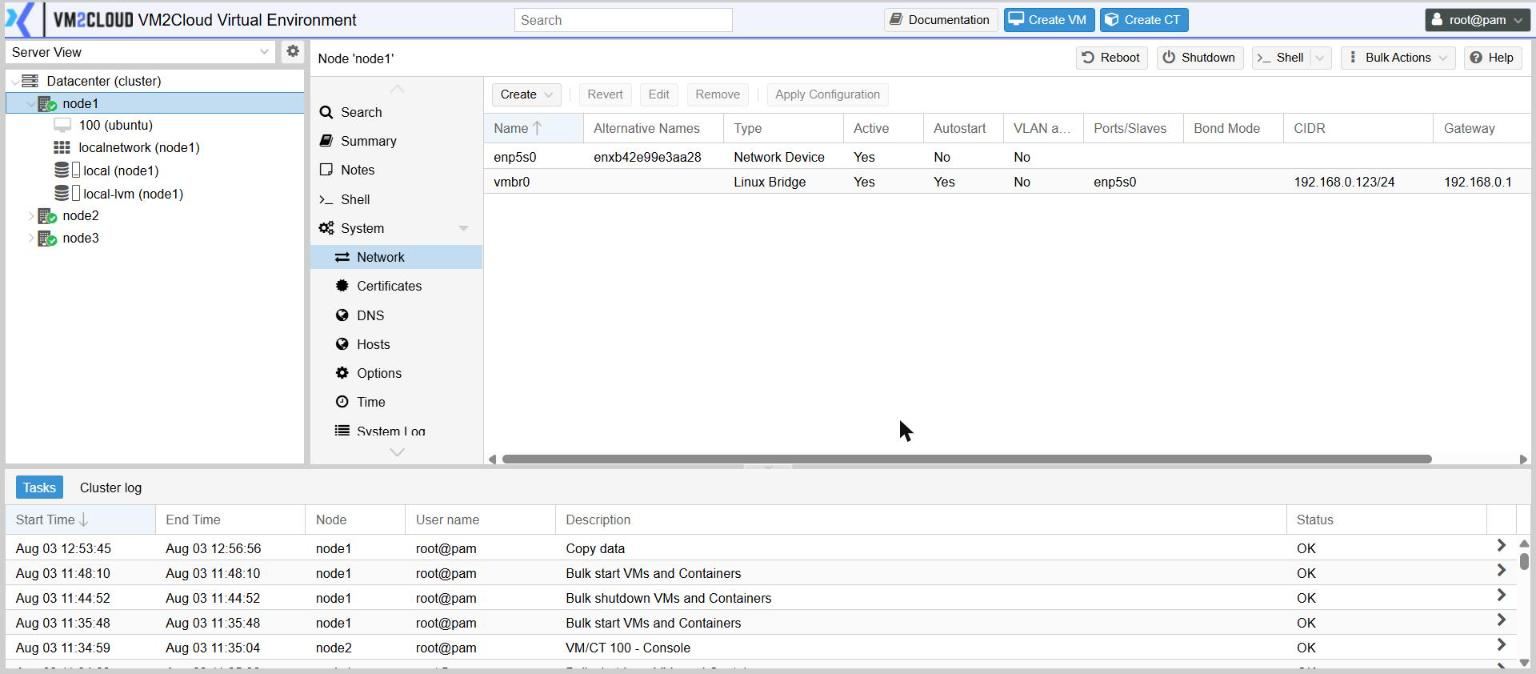Switch to the Cluster log tab
This screenshot has height=674, width=1536.
[x=111, y=488]
